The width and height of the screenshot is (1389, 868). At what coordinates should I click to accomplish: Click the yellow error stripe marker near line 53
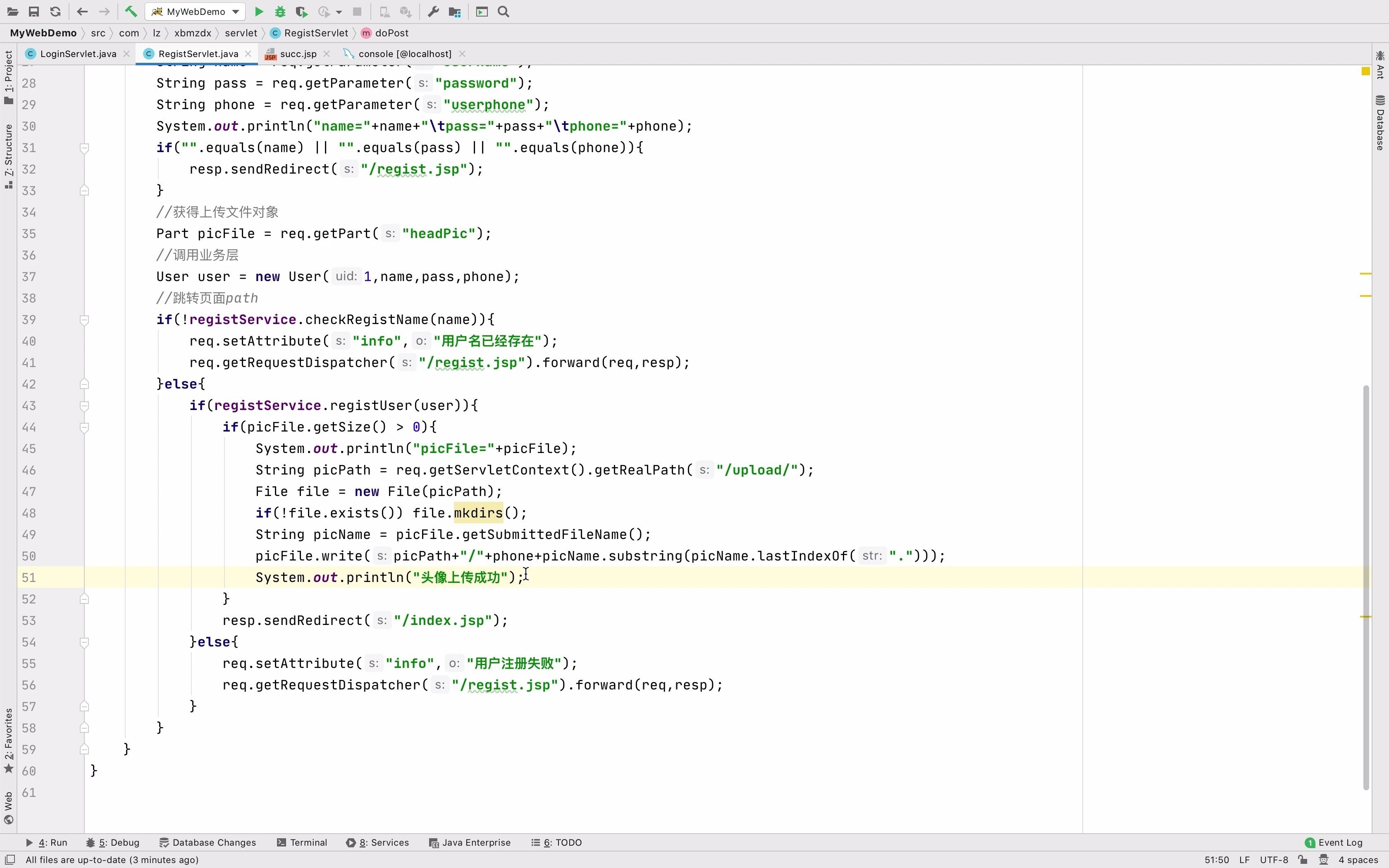pos(1365,617)
